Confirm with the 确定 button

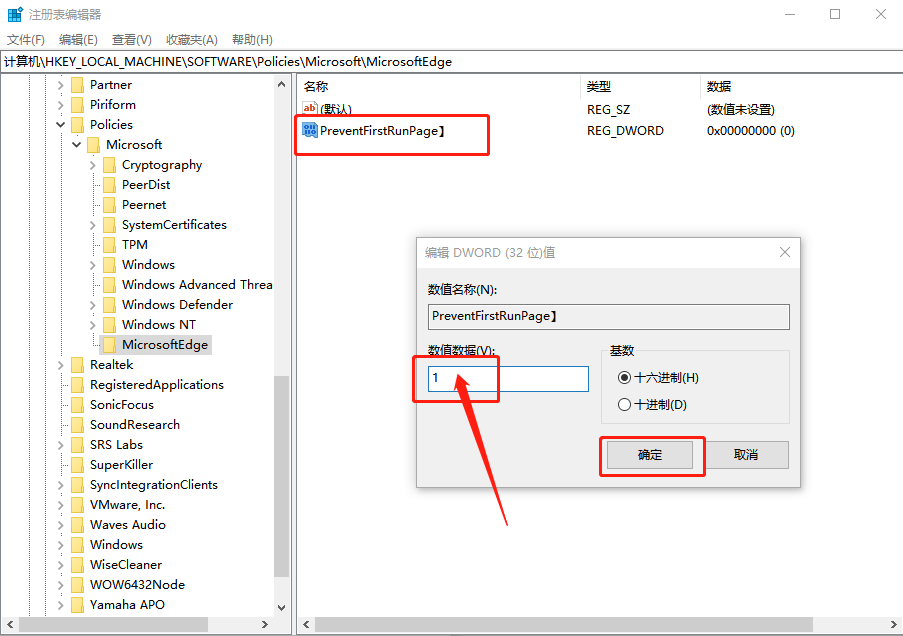pos(650,455)
